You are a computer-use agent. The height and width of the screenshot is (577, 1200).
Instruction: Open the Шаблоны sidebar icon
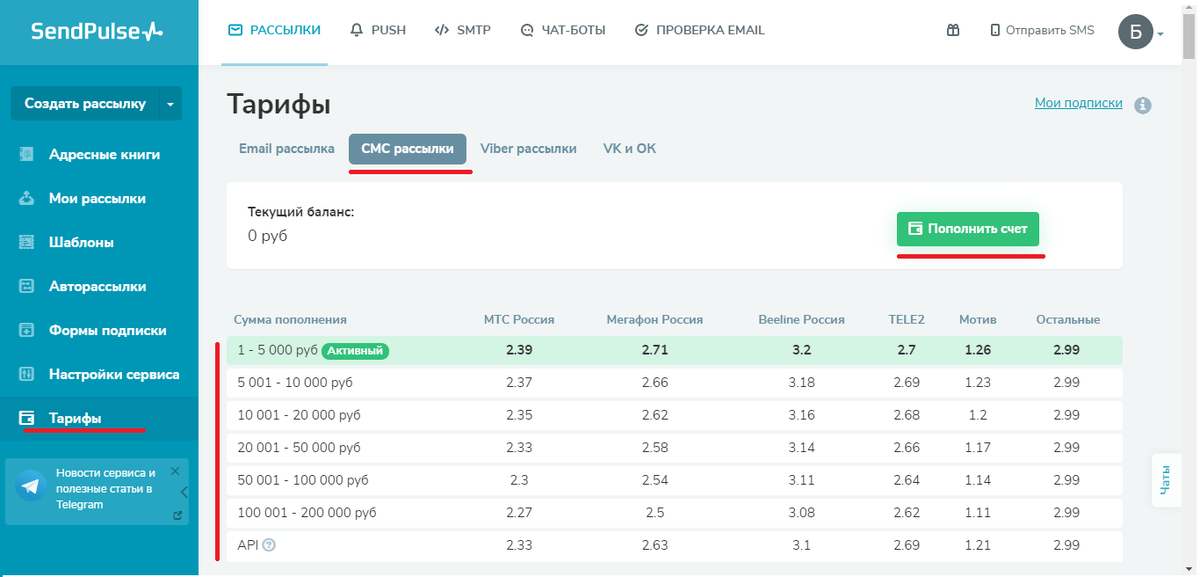pos(28,243)
